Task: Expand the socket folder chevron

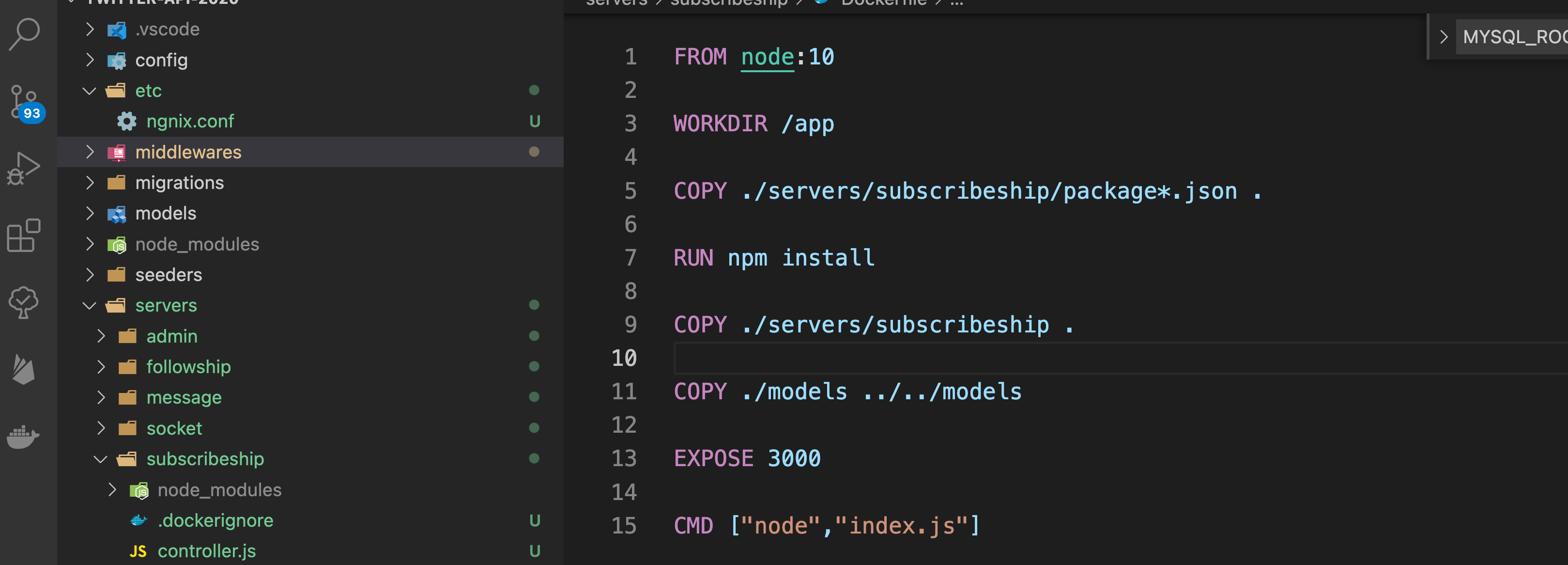Action: (x=101, y=428)
